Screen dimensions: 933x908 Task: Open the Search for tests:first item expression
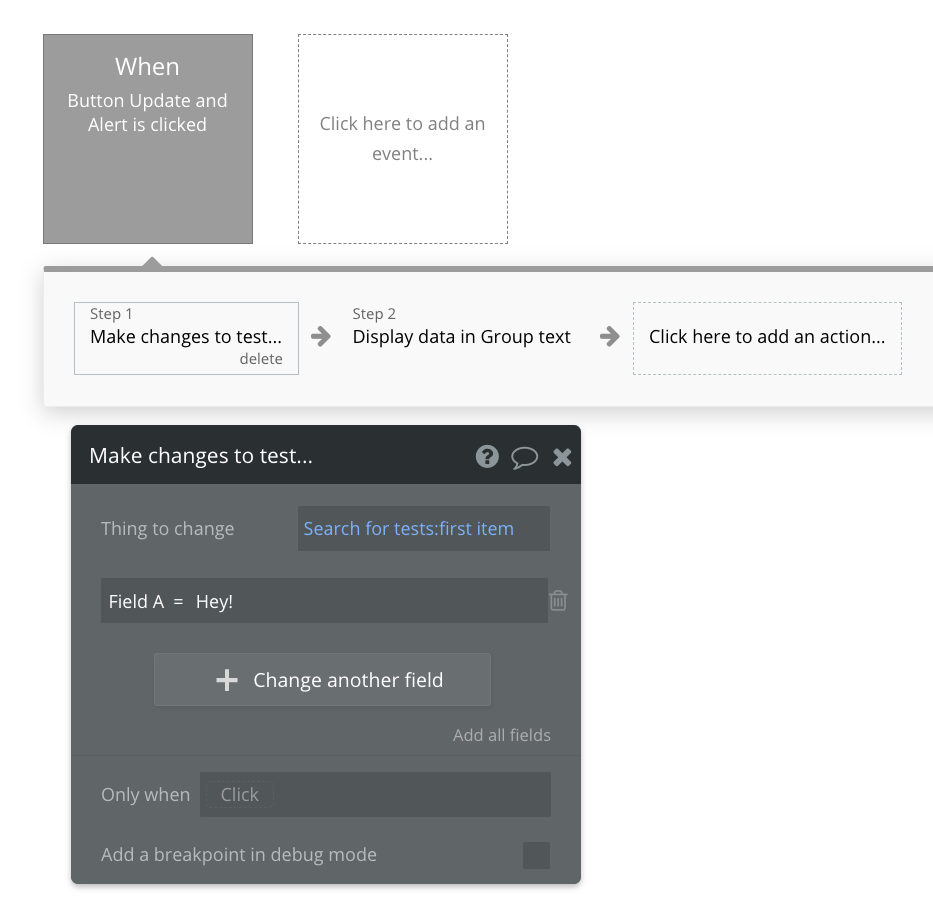(x=409, y=529)
